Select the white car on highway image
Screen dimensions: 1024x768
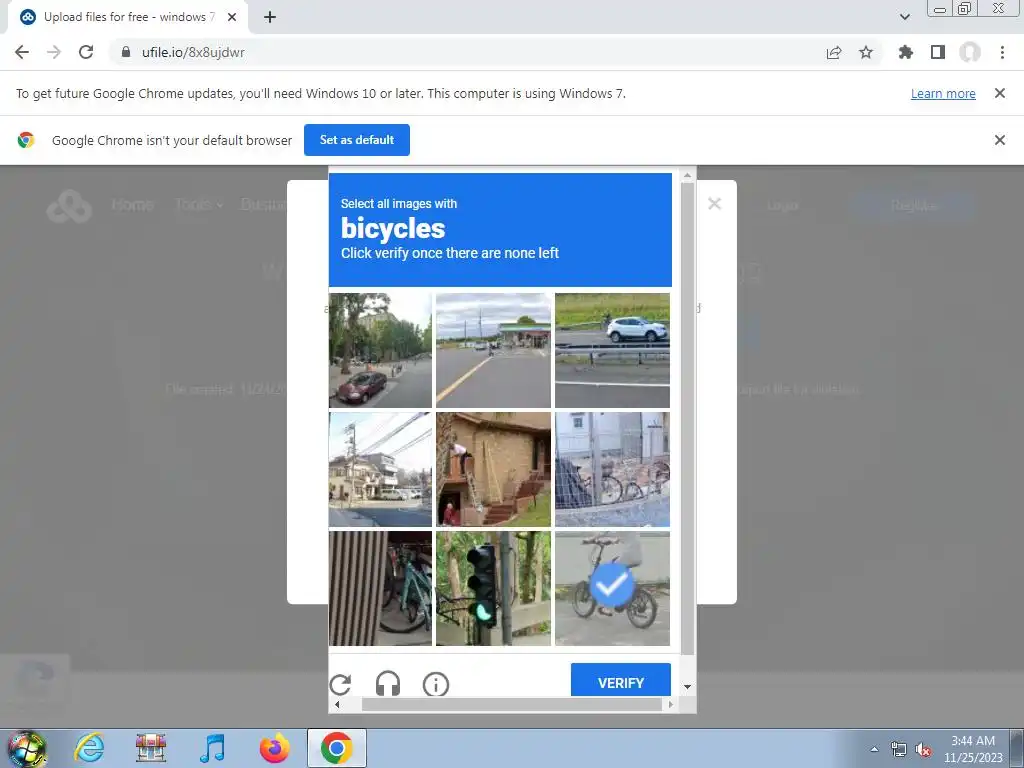pos(612,350)
